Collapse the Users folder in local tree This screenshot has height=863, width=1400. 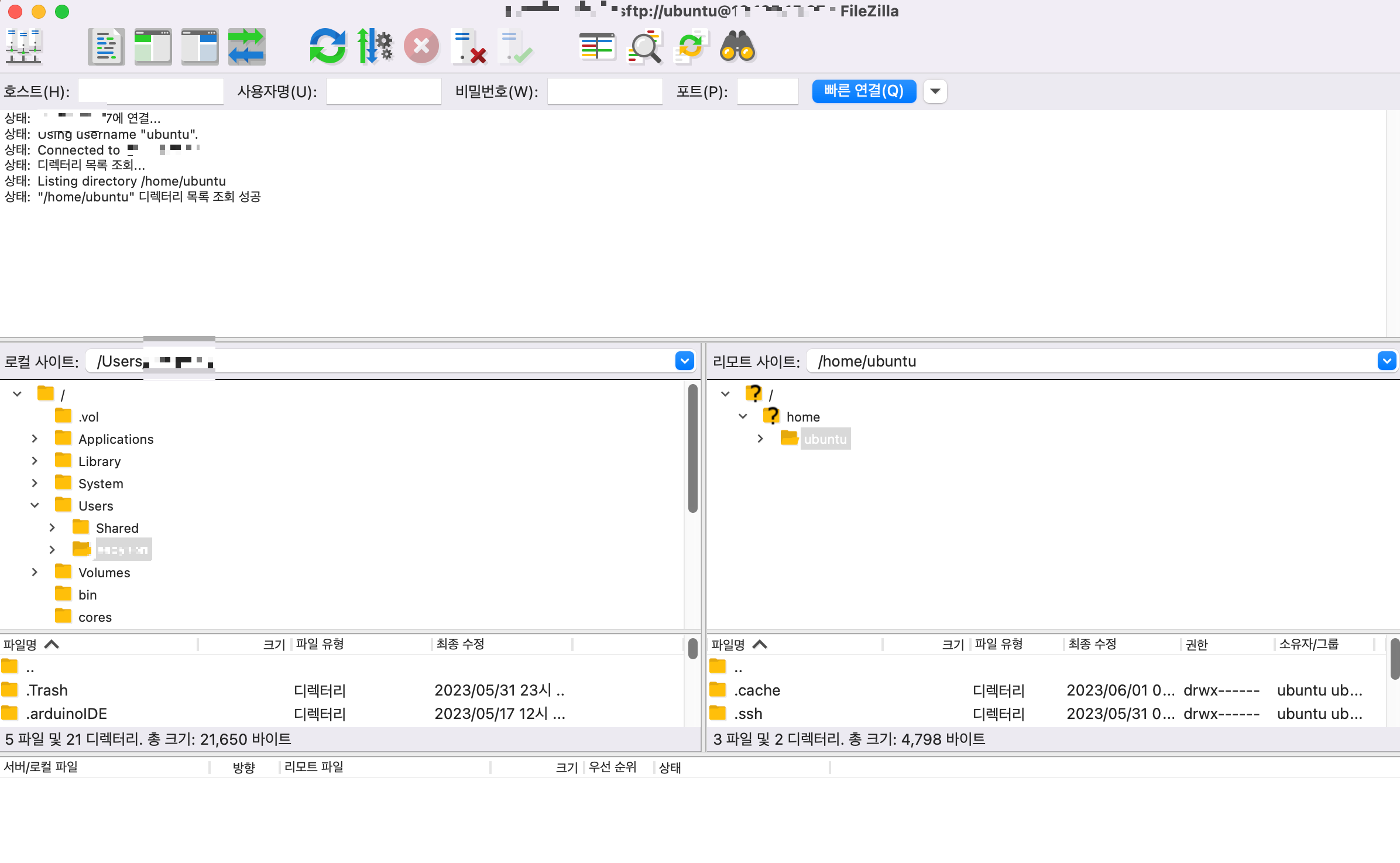[35, 505]
